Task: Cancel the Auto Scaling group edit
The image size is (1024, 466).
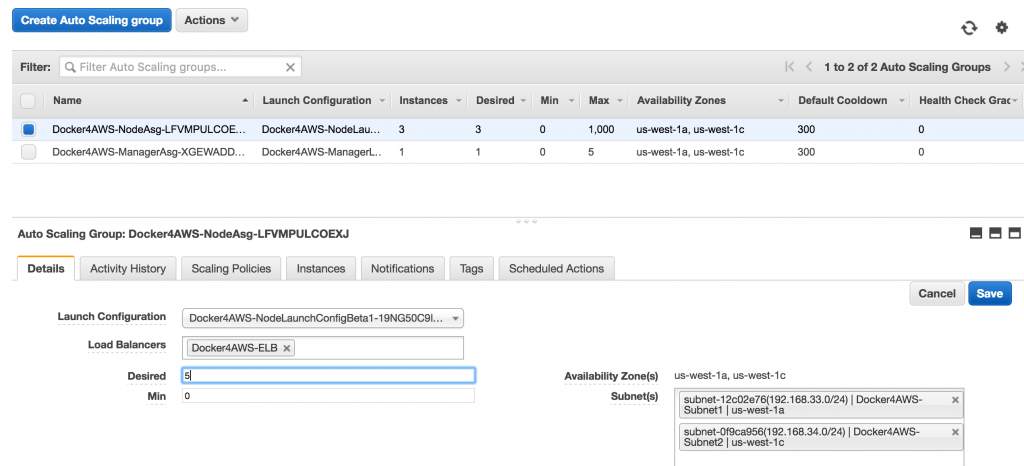Action: tap(936, 294)
